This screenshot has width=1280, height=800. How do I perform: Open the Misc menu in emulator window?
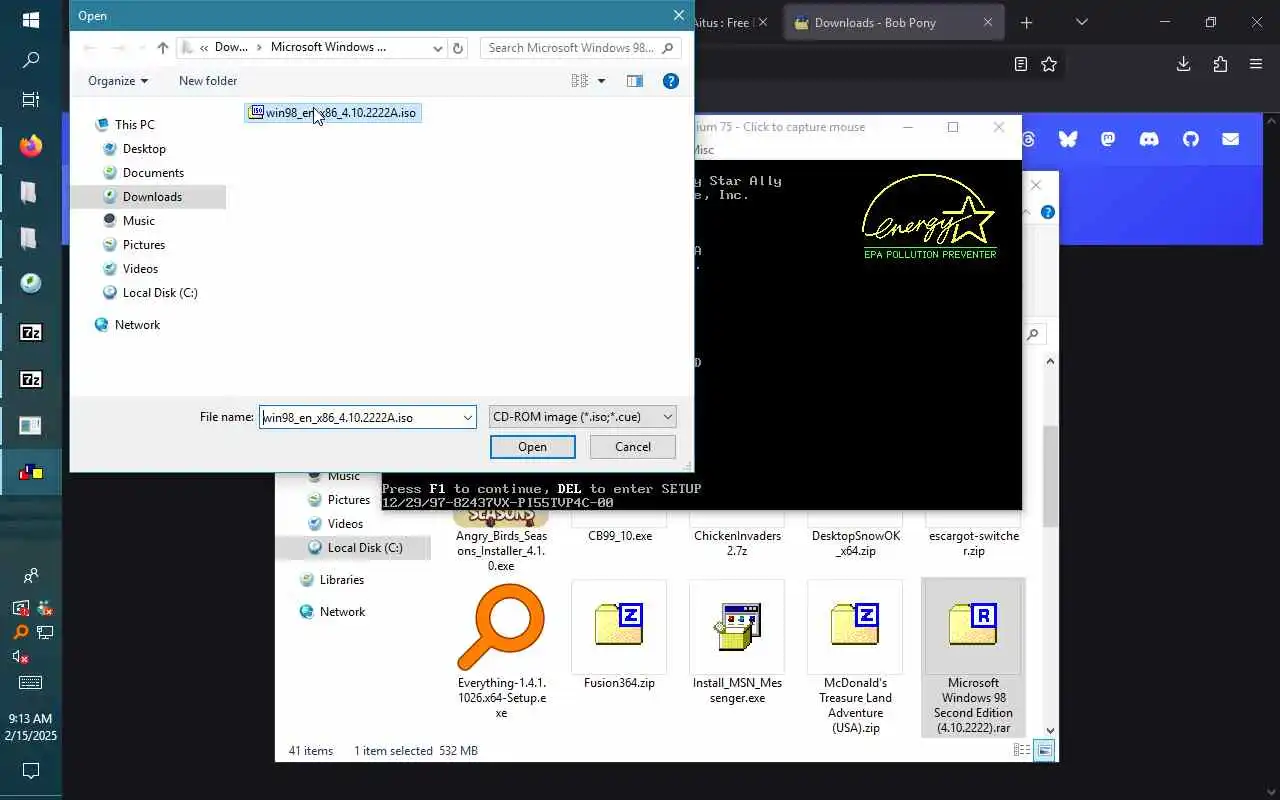click(x=704, y=150)
